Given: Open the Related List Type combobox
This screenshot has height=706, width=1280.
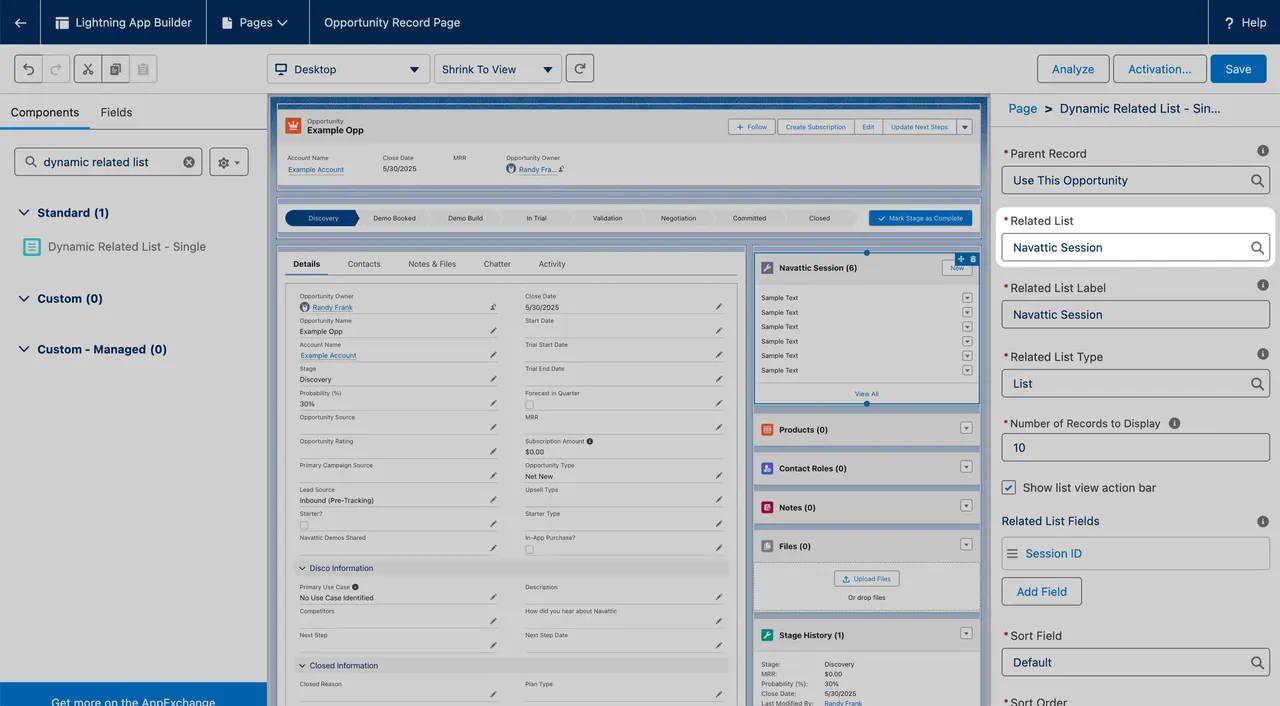Looking at the screenshot, I should (x=1135, y=383).
